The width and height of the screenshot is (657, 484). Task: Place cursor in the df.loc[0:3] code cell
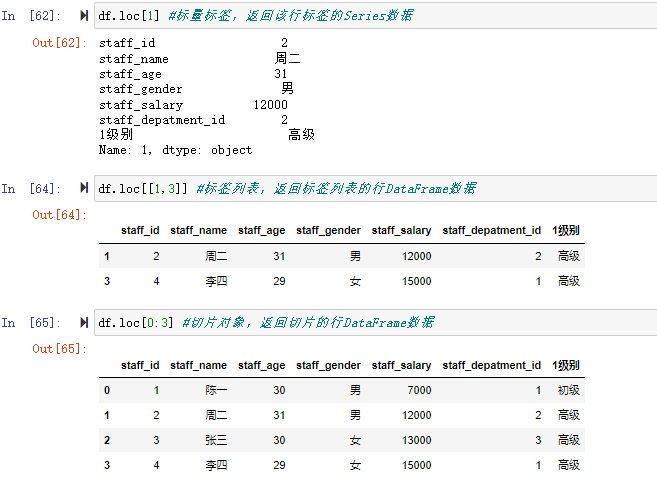pos(370,323)
